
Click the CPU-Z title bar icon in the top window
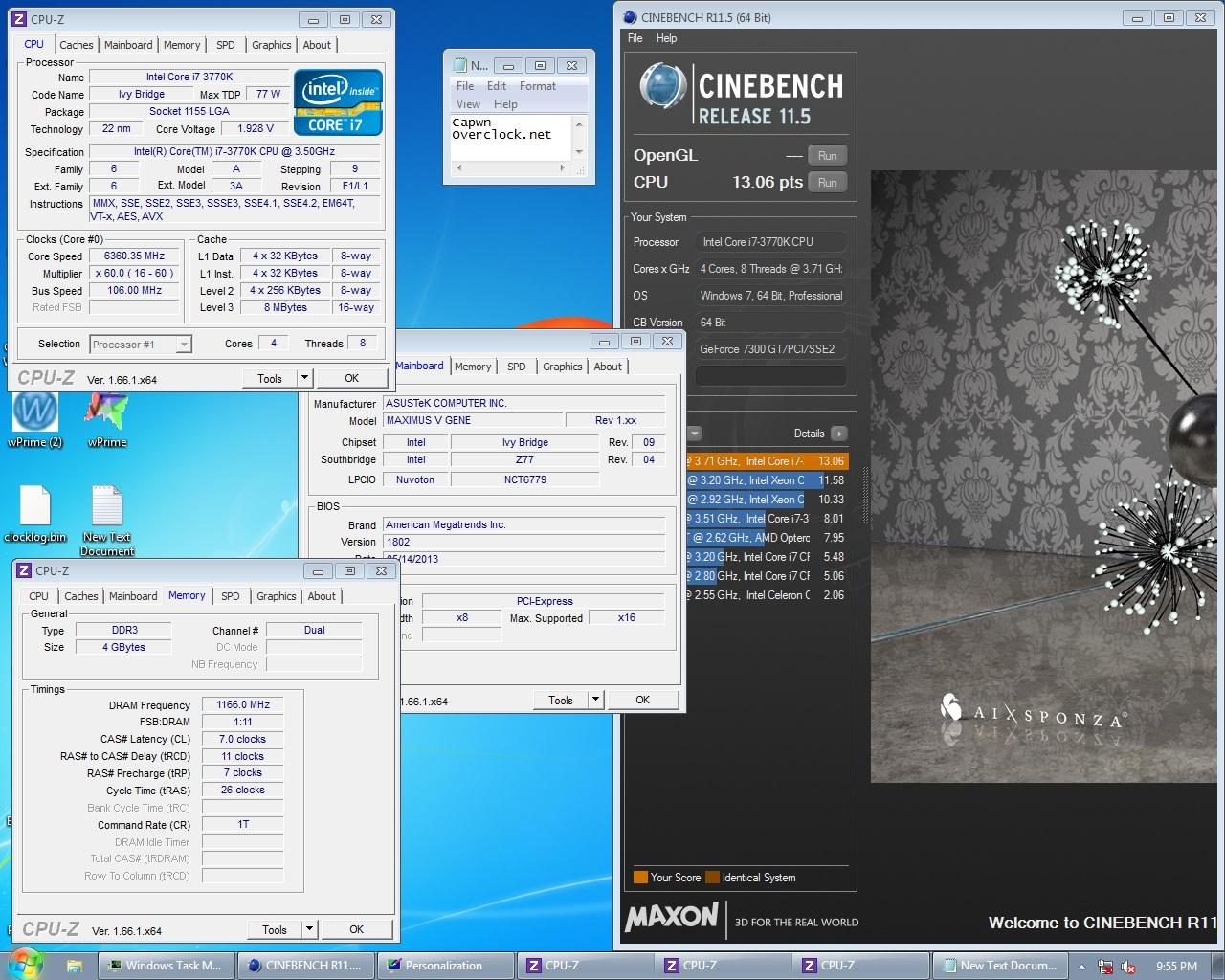(19, 19)
